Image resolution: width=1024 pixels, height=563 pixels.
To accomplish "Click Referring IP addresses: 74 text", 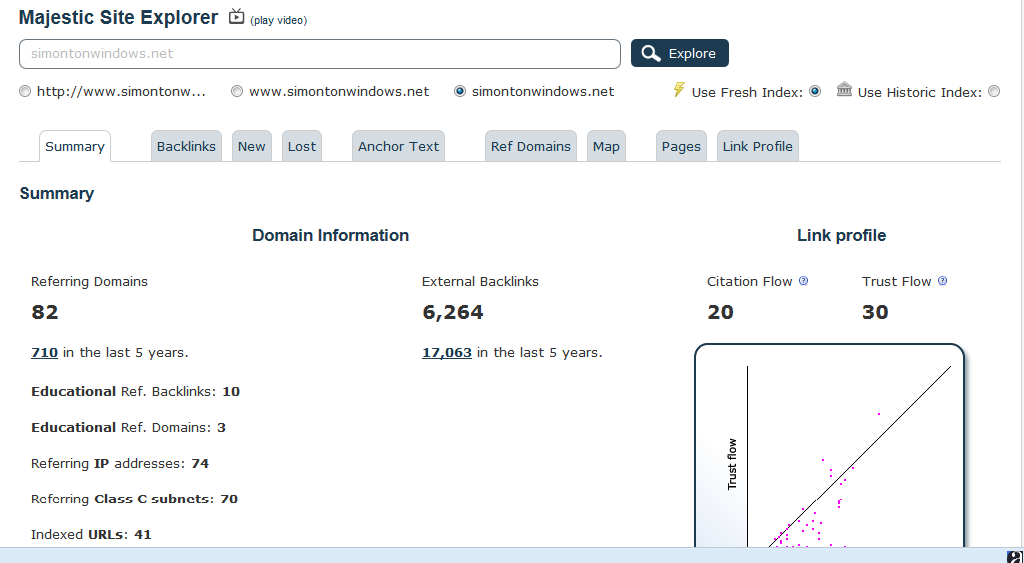I will (x=120, y=464).
